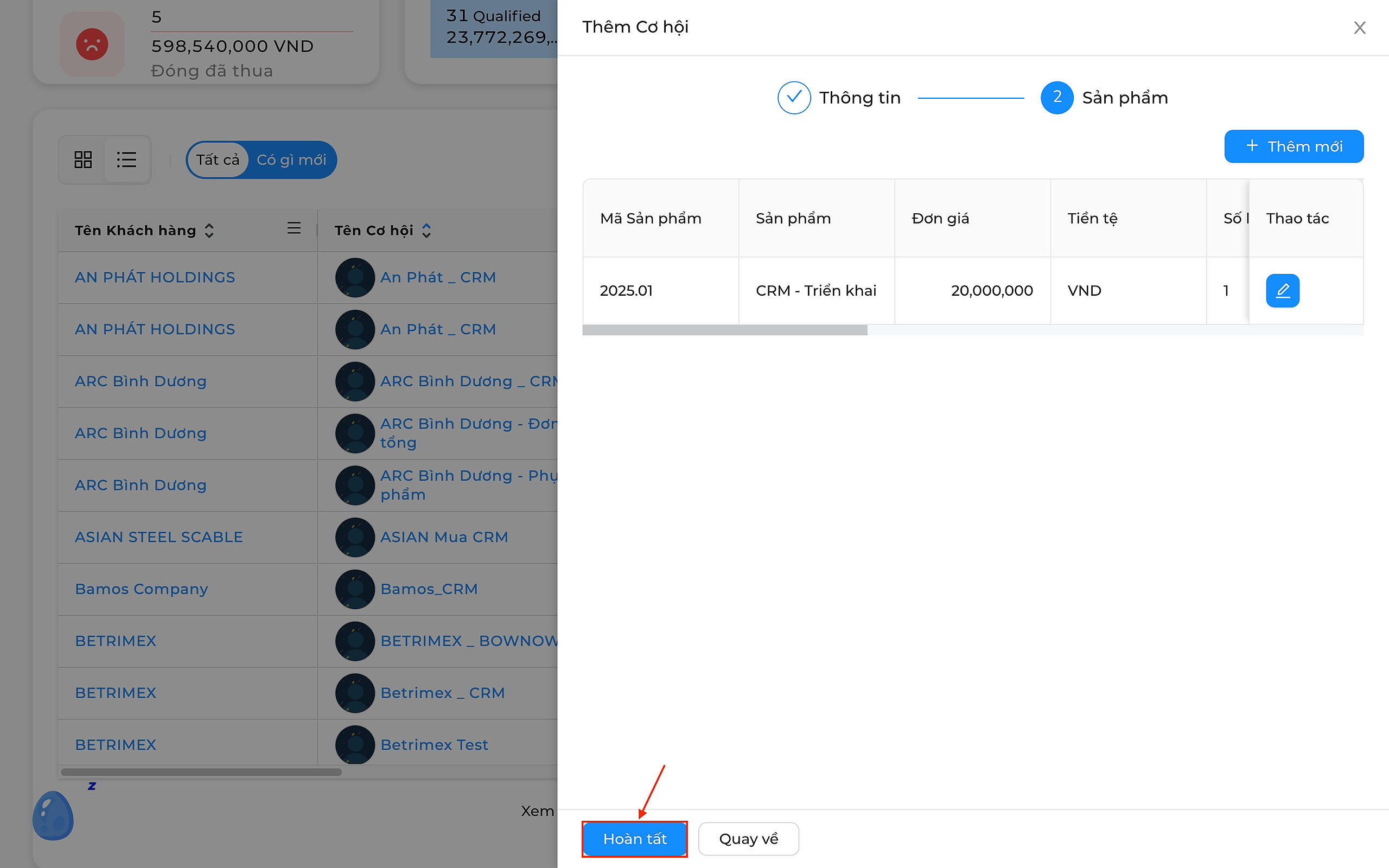The image size is (1389, 868).
Task: Close the Thêm Cơ hội panel with X
Action: pos(1359,28)
